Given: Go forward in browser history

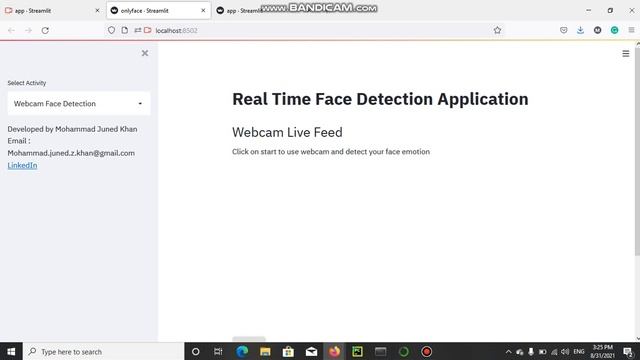Looking at the screenshot, I should pyautogui.click(x=28, y=30).
